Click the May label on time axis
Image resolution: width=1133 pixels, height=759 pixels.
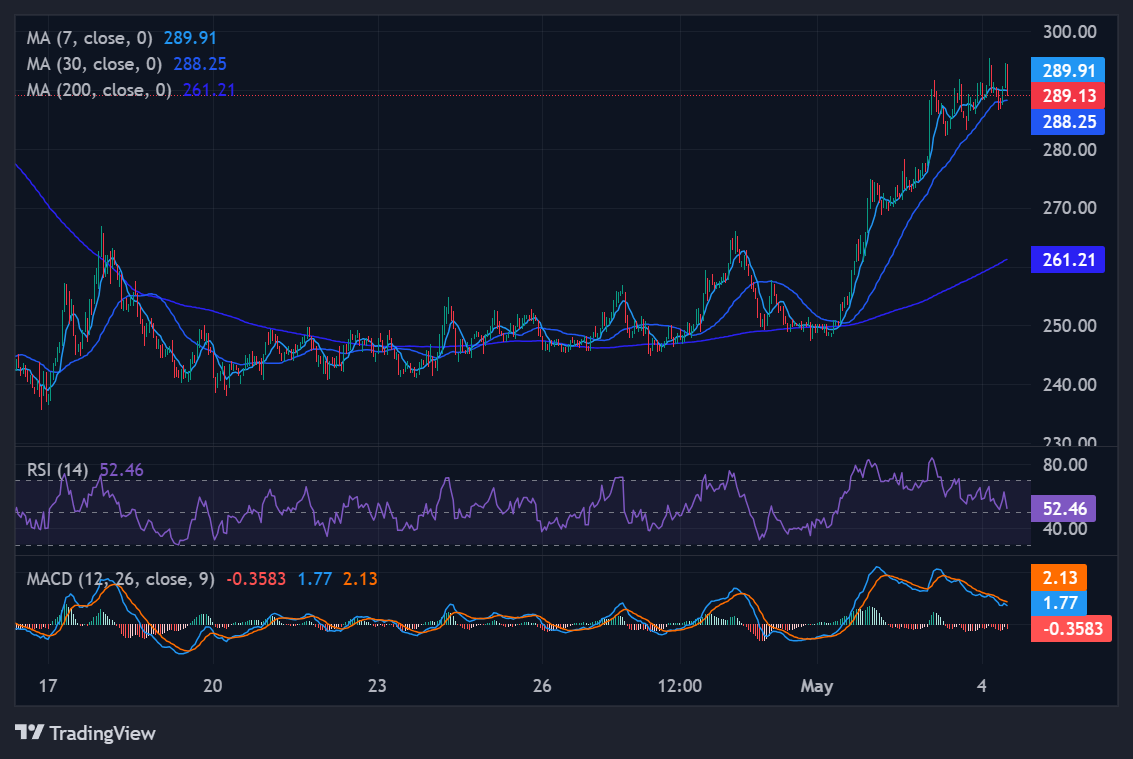(x=817, y=686)
